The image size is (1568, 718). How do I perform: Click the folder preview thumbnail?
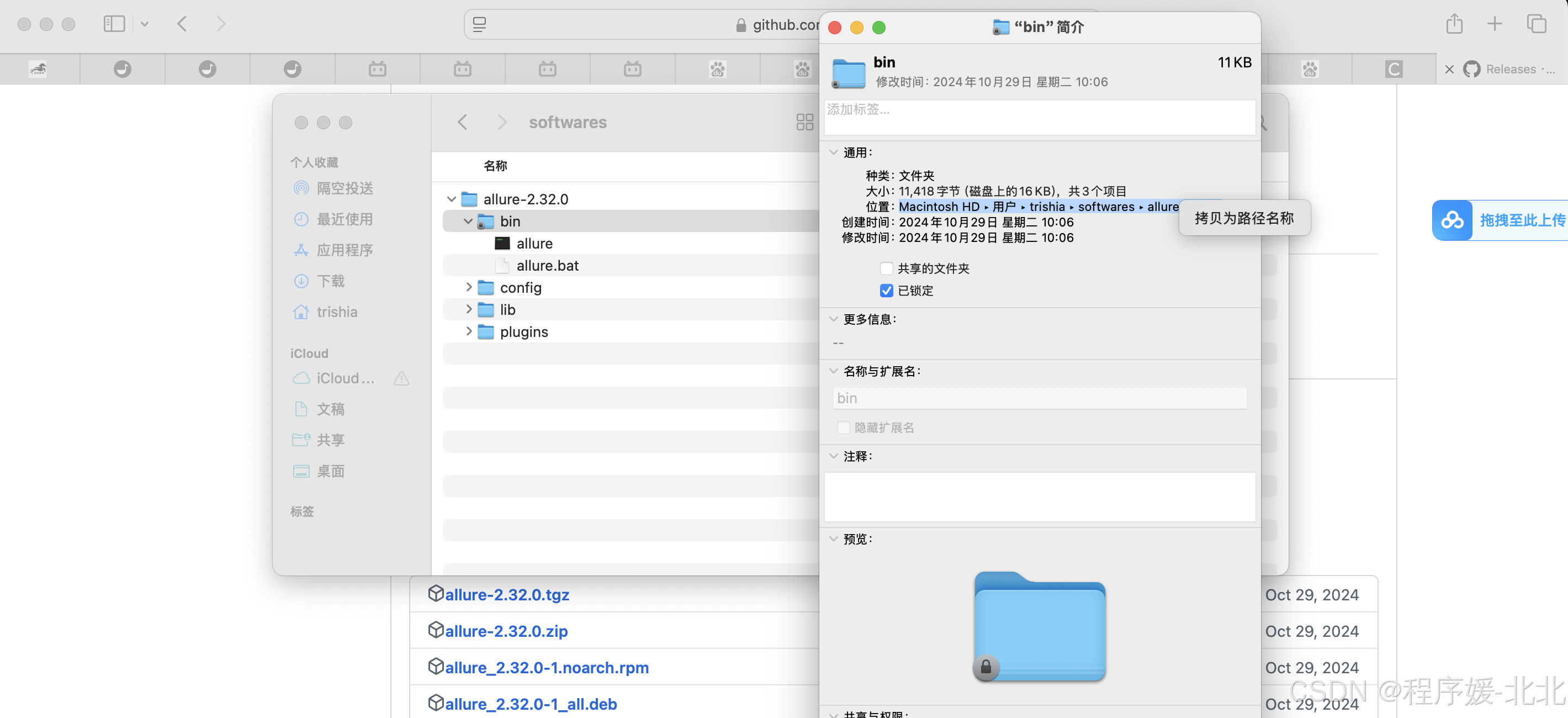click(1040, 627)
